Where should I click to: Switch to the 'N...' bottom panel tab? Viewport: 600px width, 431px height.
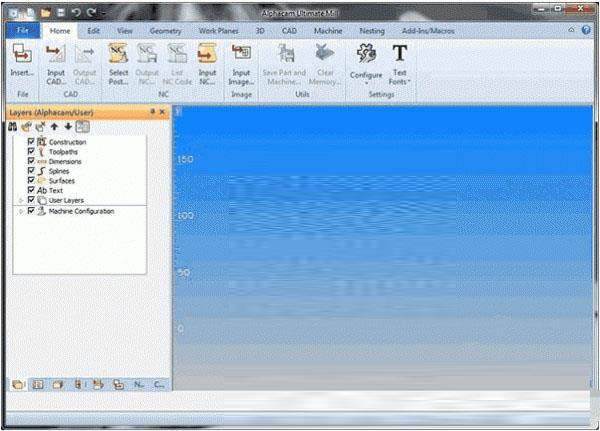[139, 384]
